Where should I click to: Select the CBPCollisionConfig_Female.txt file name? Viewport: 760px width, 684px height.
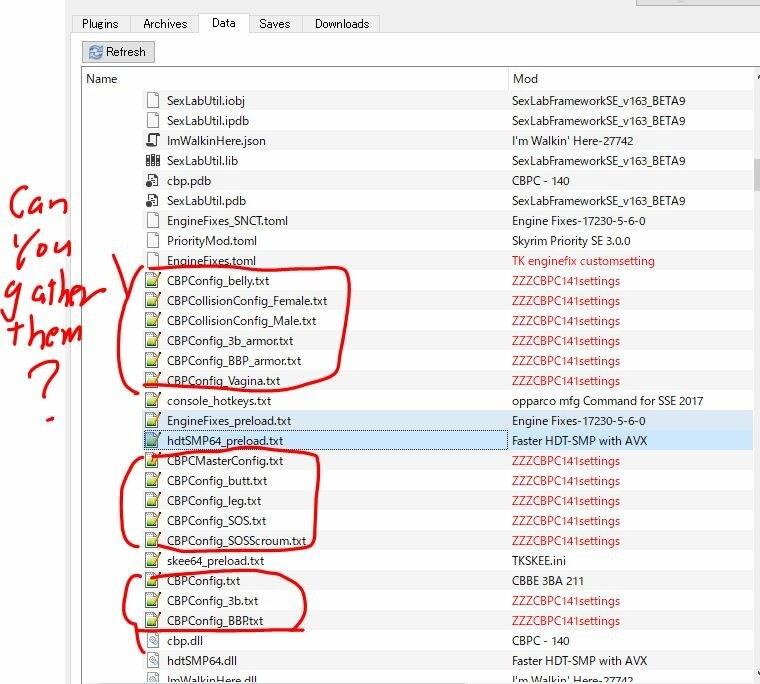247,301
